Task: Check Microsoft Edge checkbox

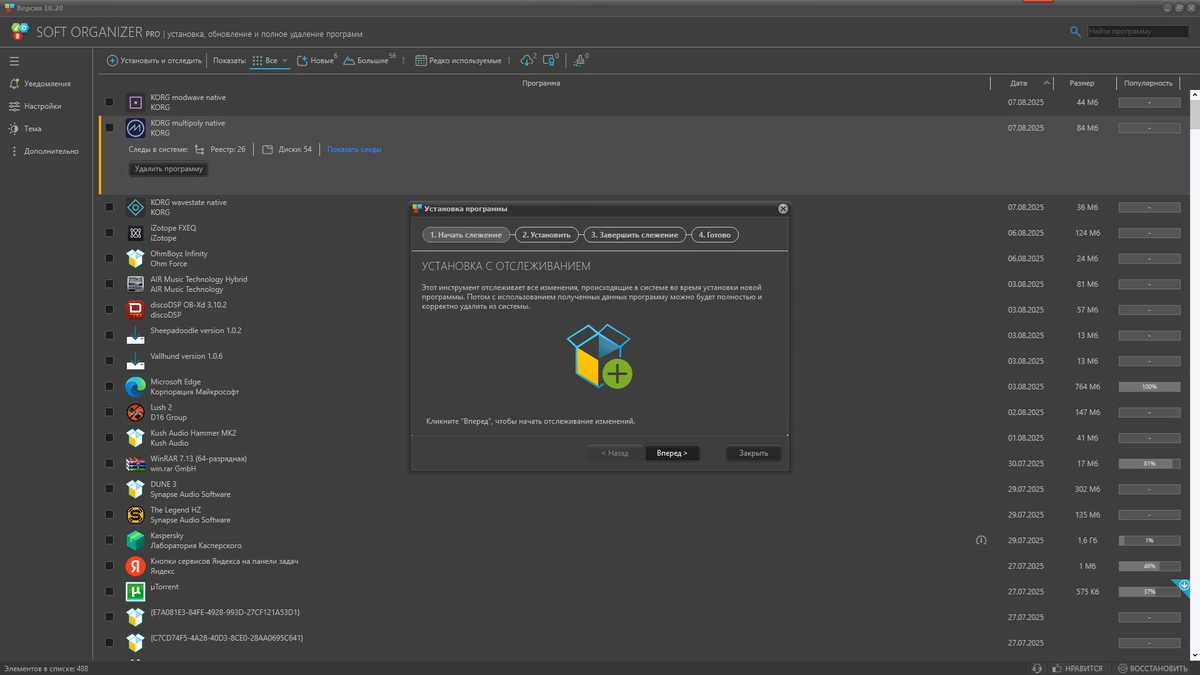Action: tap(109, 387)
